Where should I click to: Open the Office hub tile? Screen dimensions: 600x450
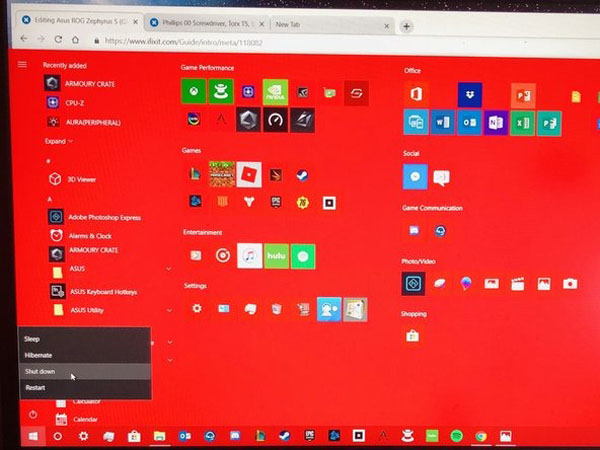[416, 94]
